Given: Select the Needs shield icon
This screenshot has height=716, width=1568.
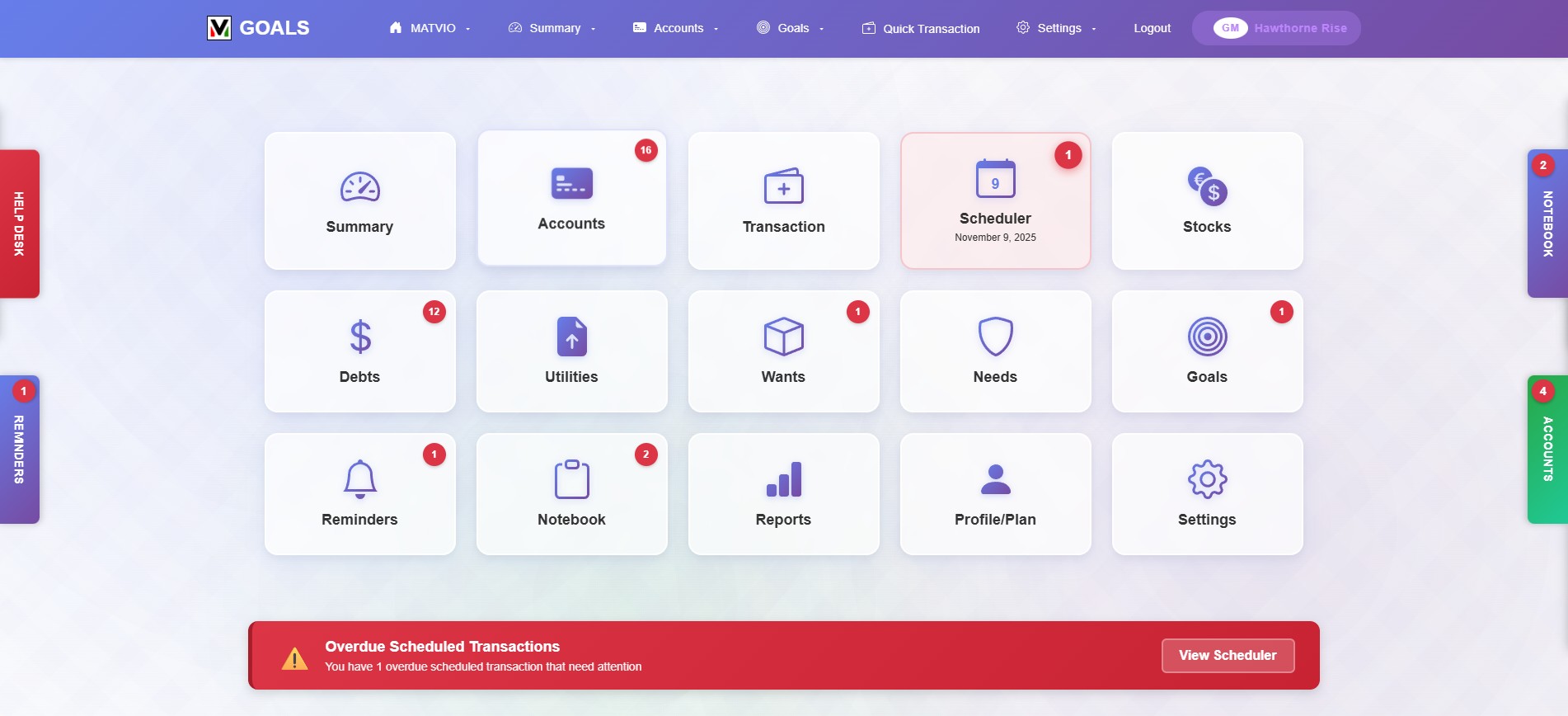Looking at the screenshot, I should pos(995,337).
